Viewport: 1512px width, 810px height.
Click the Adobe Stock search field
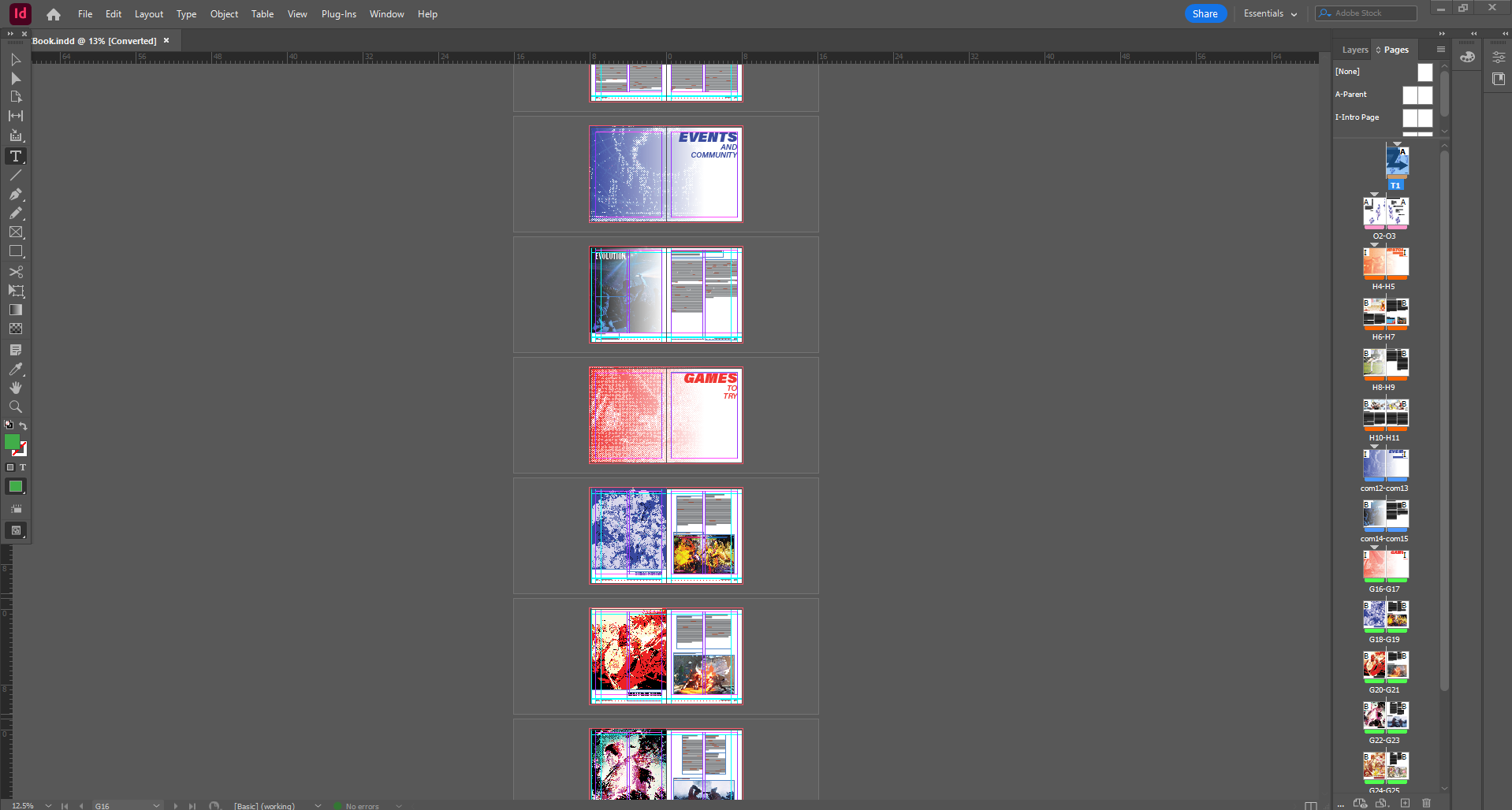(1366, 13)
